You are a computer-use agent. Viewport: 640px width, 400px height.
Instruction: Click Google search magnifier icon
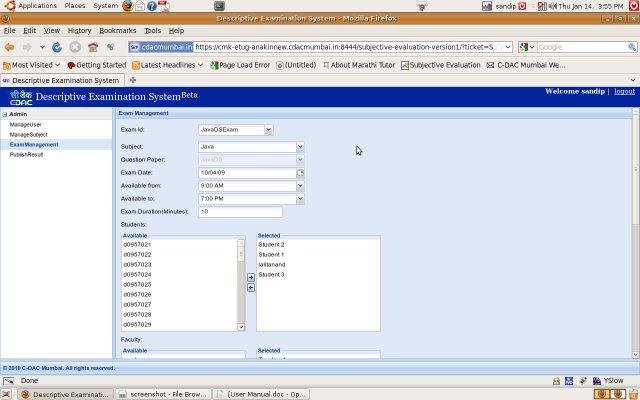click(632, 47)
